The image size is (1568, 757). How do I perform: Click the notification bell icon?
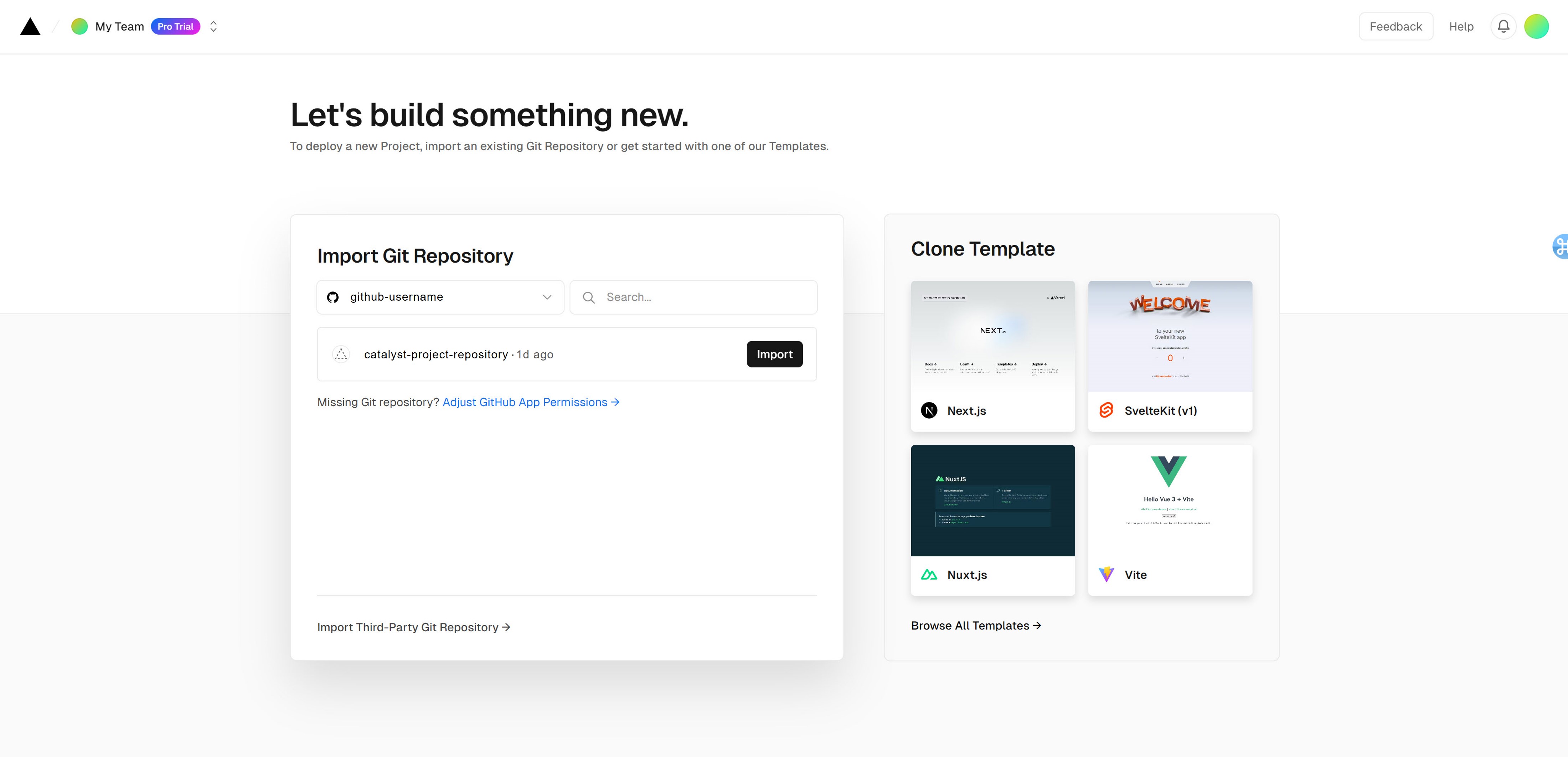pyautogui.click(x=1503, y=26)
